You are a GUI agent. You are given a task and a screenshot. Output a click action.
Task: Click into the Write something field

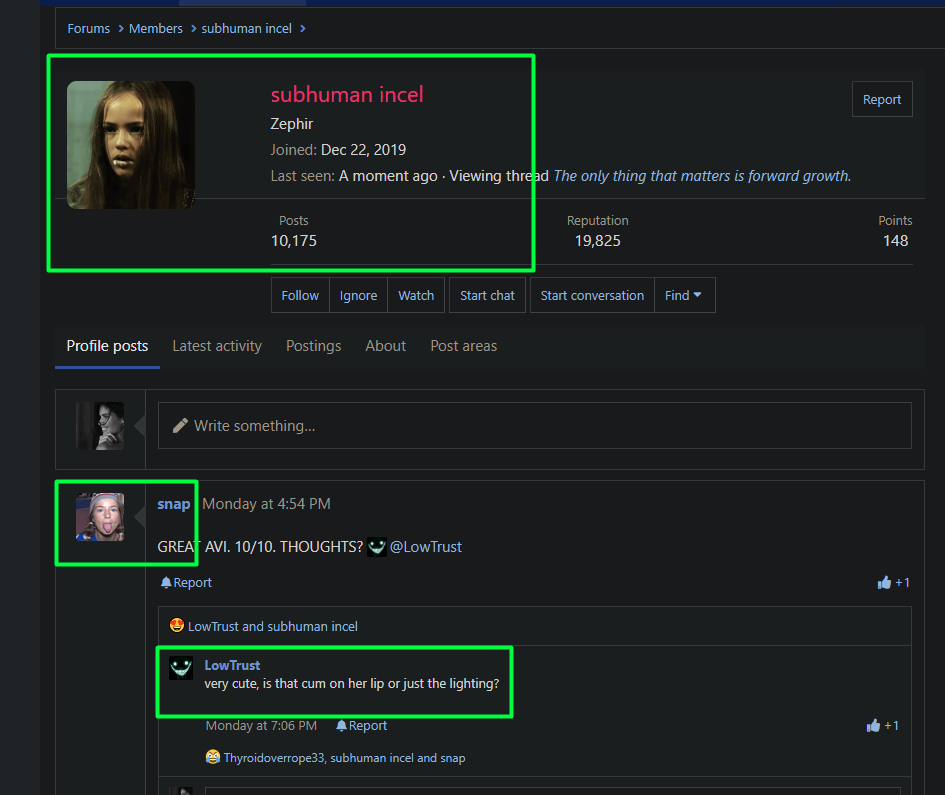click(x=535, y=426)
